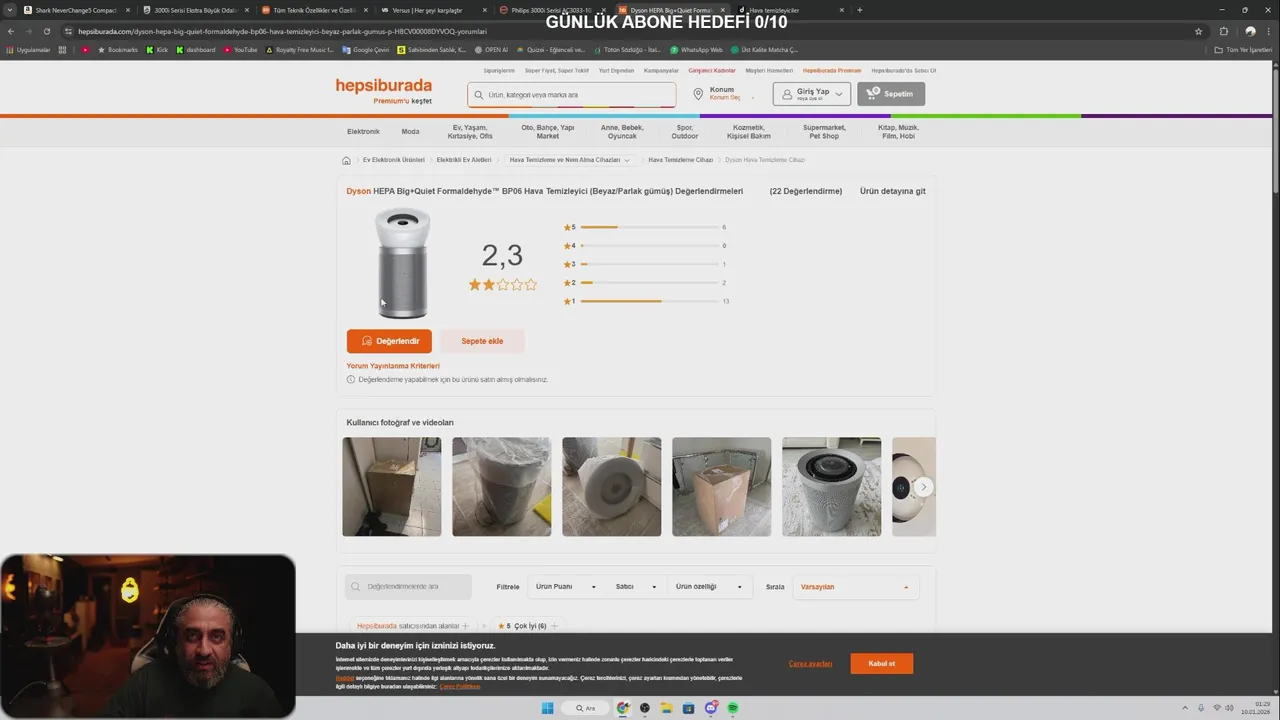Switch to Shark NeverChange5 Compact browser tab
The width and height of the screenshot is (1280, 720).
tap(76, 10)
